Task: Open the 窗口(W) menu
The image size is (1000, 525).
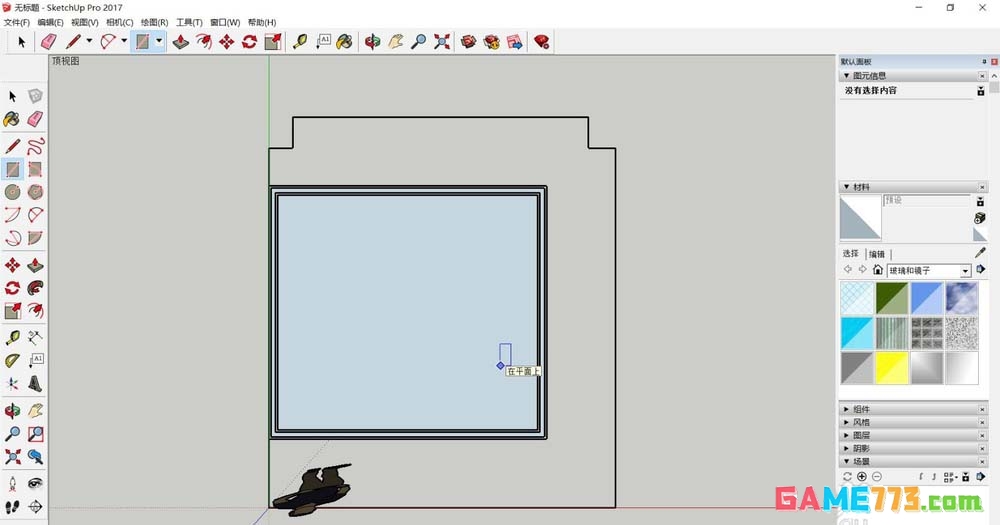Action: pyautogui.click(x=225, y=22)
